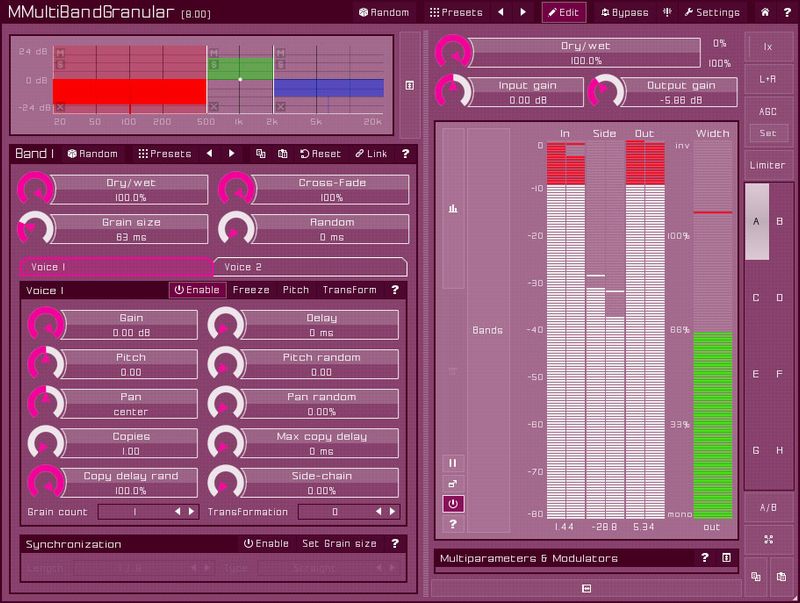Select previous Band 1 preset arrow
This screenshot has width=800, height=603.
209,154
